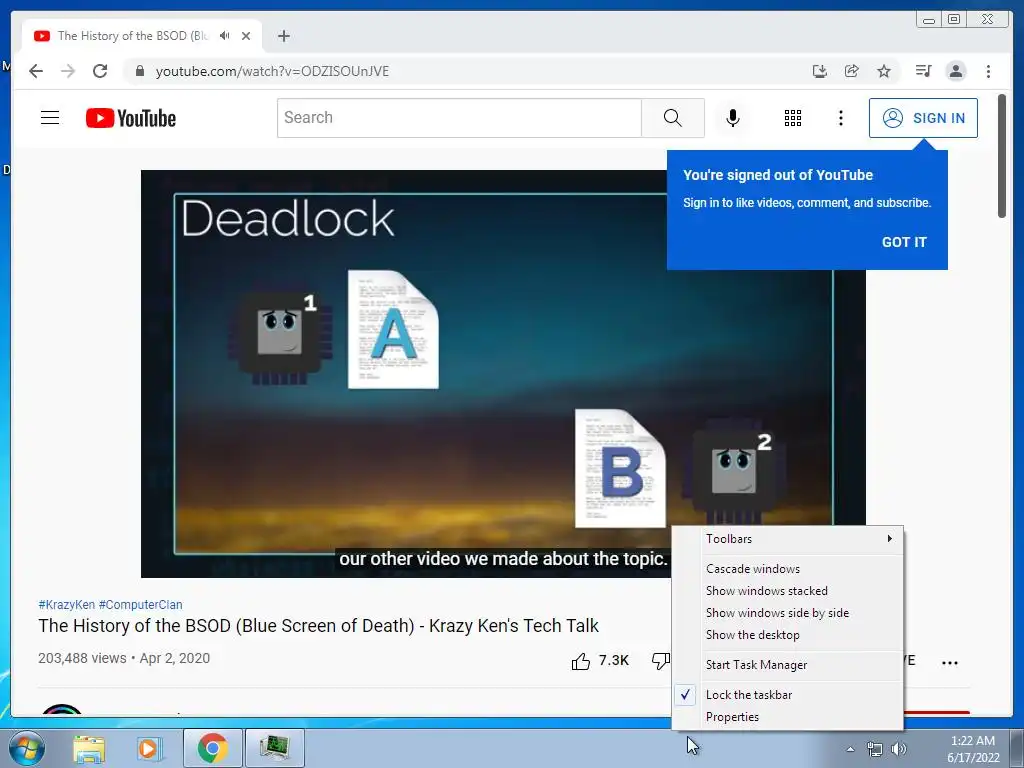This screenshot has width=1024, height=768.
Task: Show hidden tray icons arrow
Action: coord(850,749)
